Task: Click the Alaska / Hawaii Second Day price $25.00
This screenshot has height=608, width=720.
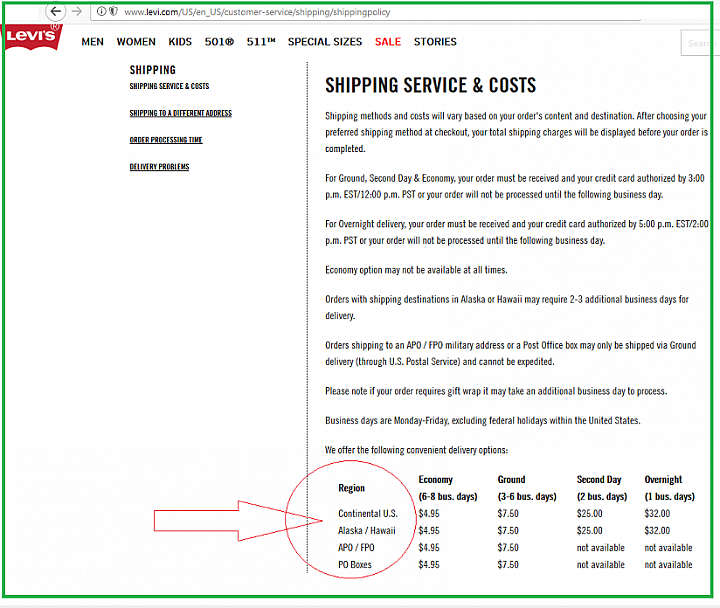Action: (590, 531)
